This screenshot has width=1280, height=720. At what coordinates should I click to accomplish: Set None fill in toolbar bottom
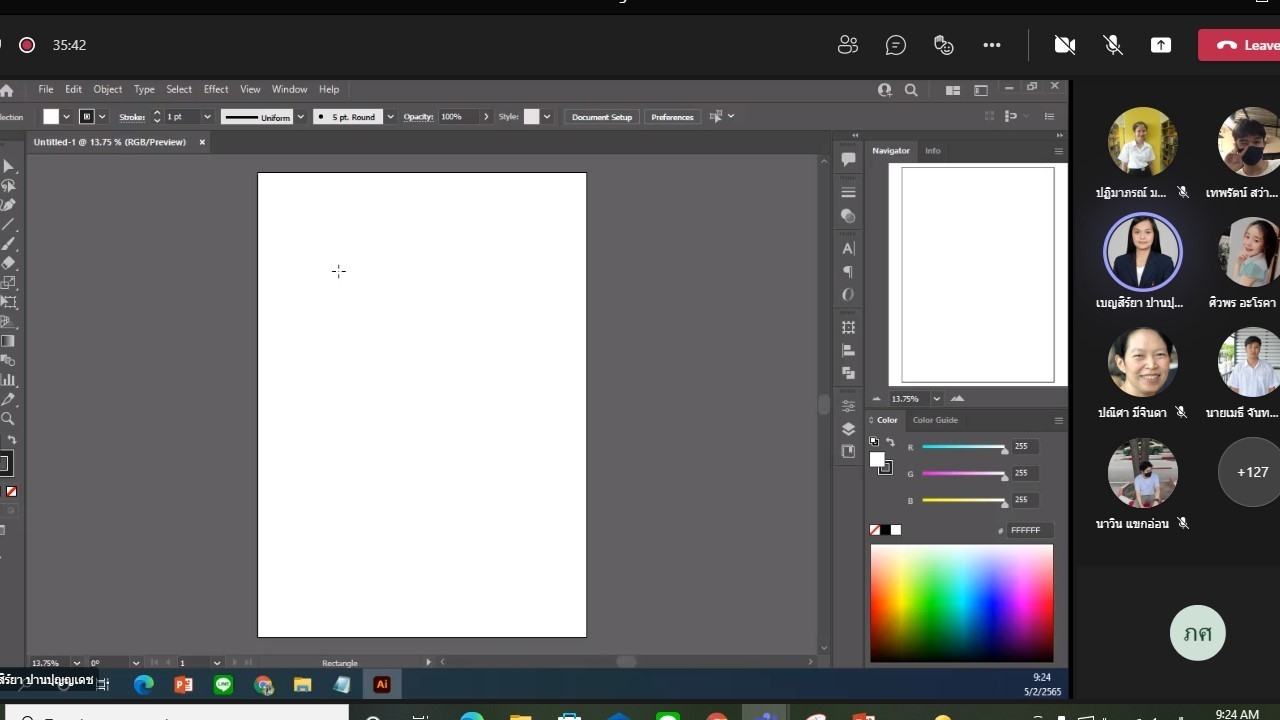click(12, 491)
